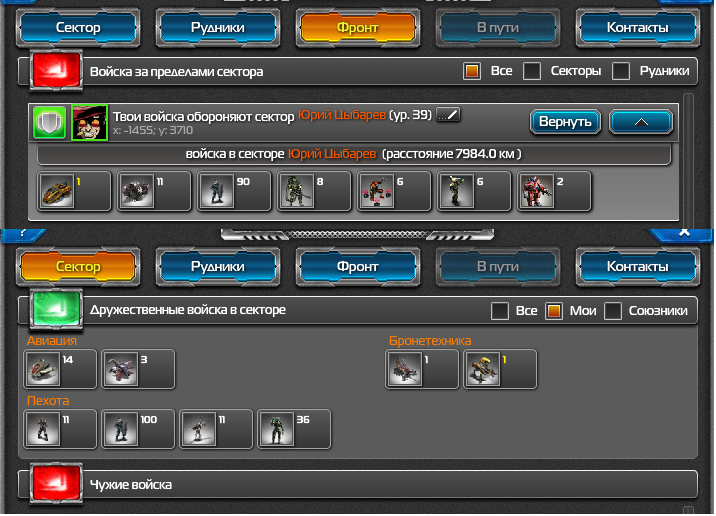Image resolution: width=716 pixels, height=516 pixels.
Task: Select the Бронетехника unit with yellow count 1
Action: tap(500, 369)
